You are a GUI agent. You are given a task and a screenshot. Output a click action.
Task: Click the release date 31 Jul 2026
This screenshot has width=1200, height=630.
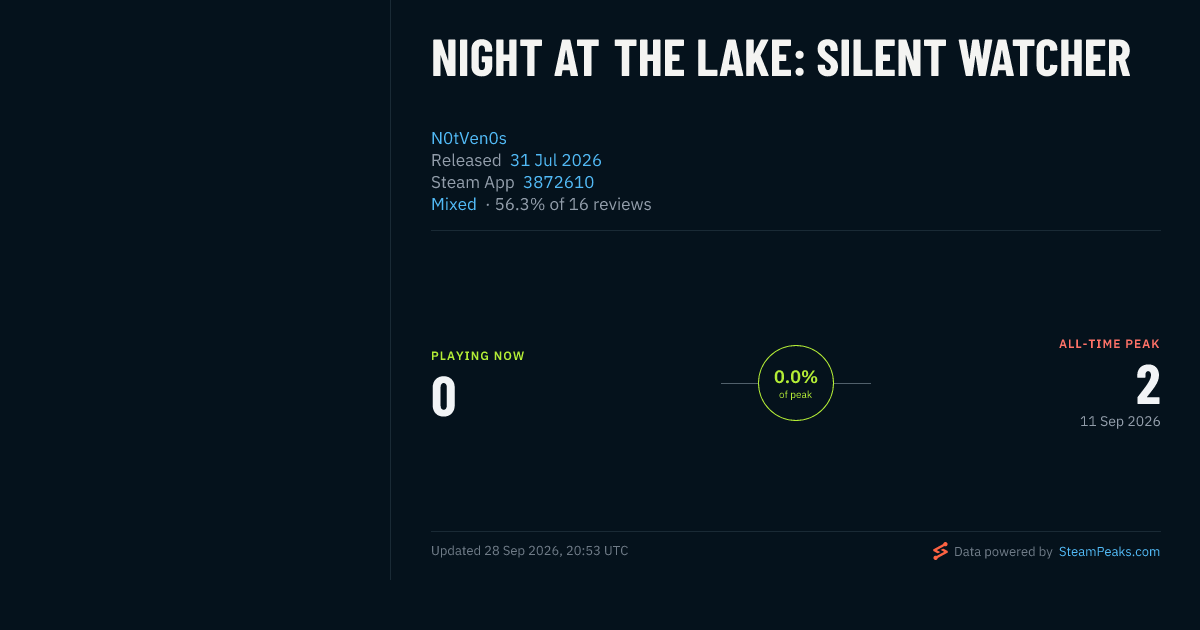(x=556, y=160)
